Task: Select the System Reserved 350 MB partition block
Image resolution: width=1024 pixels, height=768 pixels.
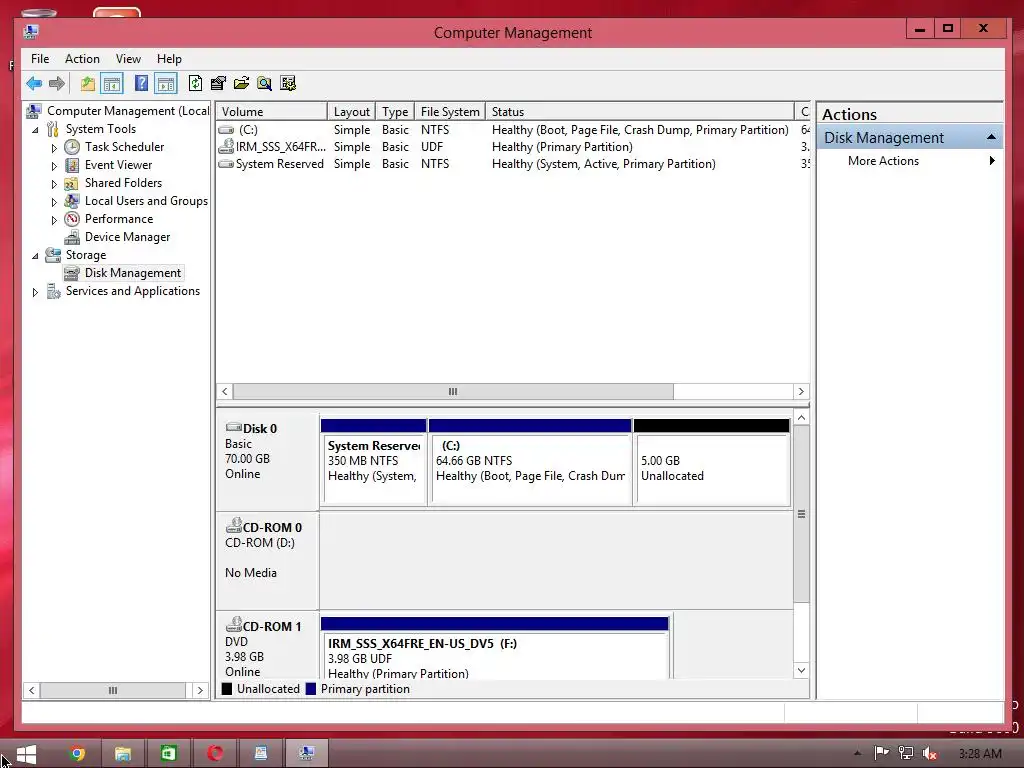Action: (x=374, y=462)
